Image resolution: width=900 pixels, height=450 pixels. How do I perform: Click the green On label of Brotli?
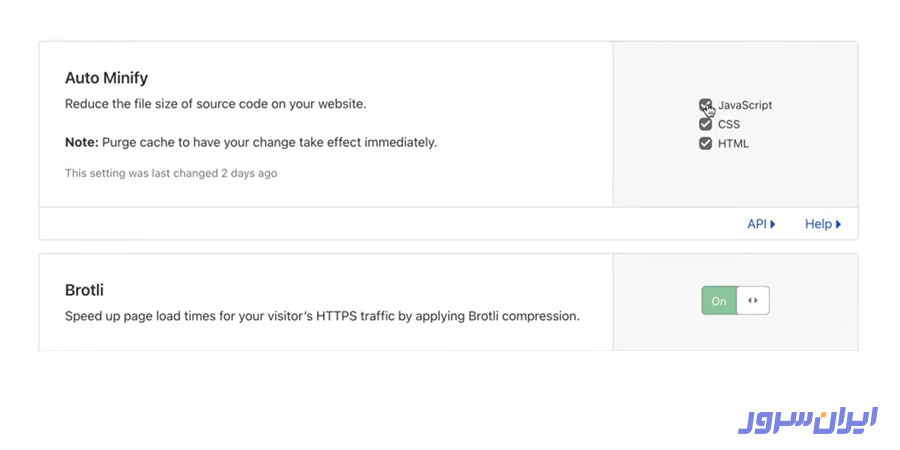[x=719, y=300]
